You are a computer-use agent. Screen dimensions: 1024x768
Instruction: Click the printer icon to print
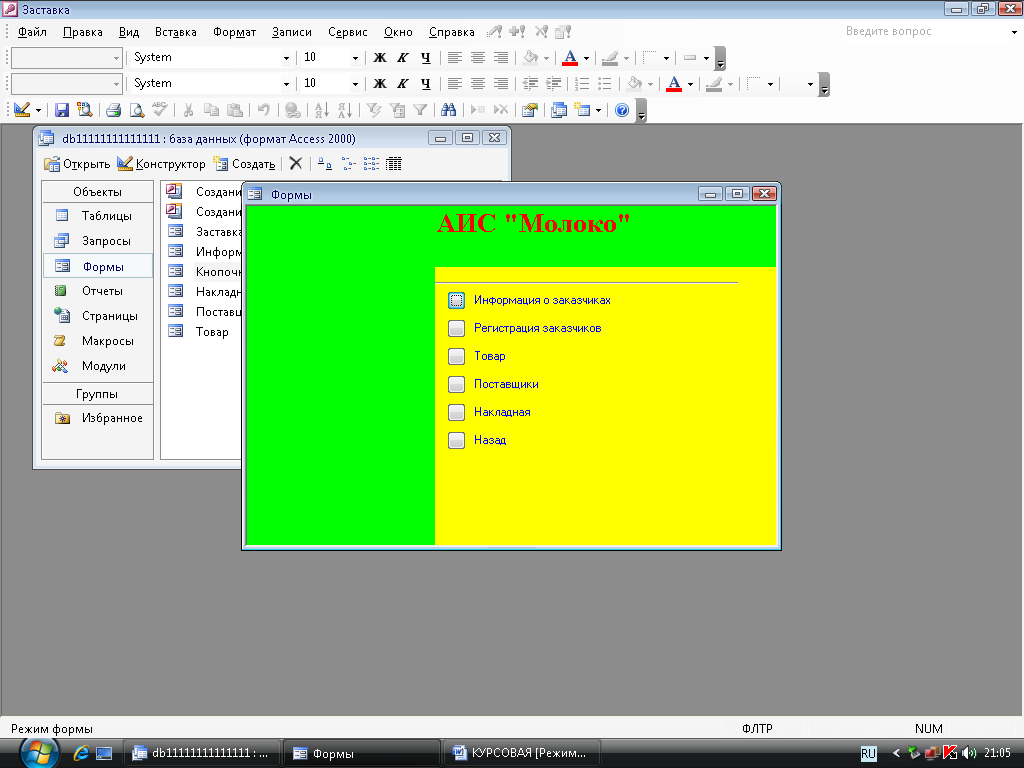click(114, 110)
